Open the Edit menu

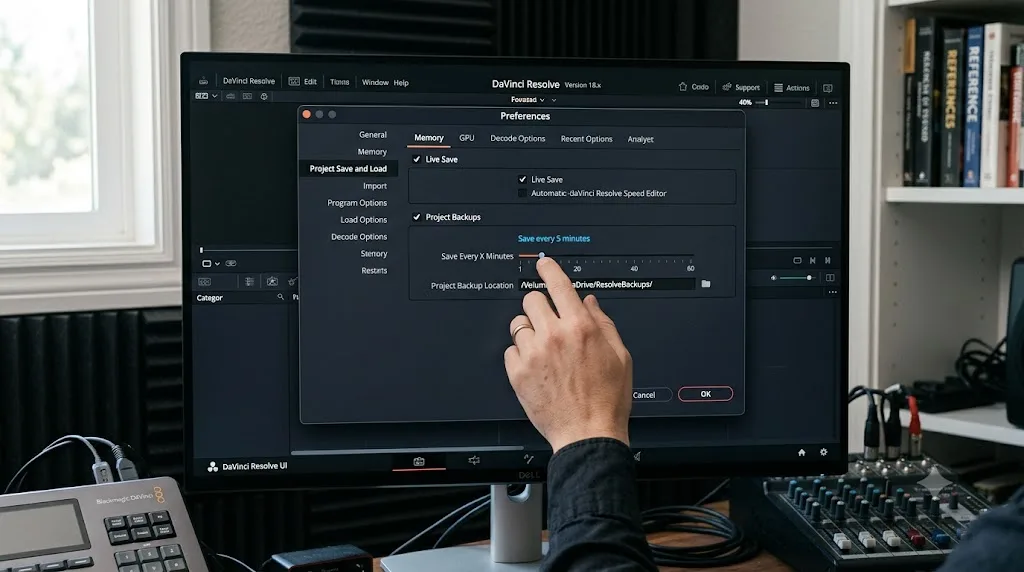point(310,82)
